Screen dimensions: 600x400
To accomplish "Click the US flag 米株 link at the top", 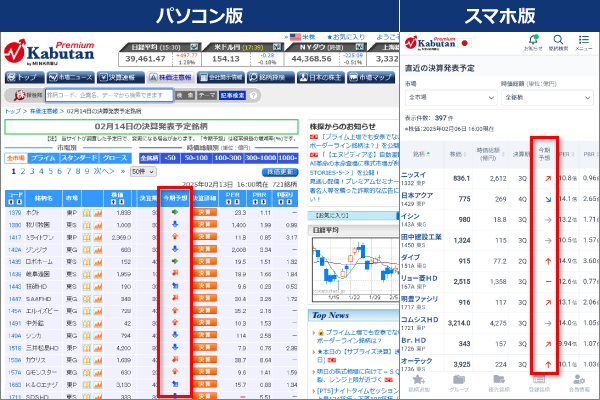I will pos(302,37).
